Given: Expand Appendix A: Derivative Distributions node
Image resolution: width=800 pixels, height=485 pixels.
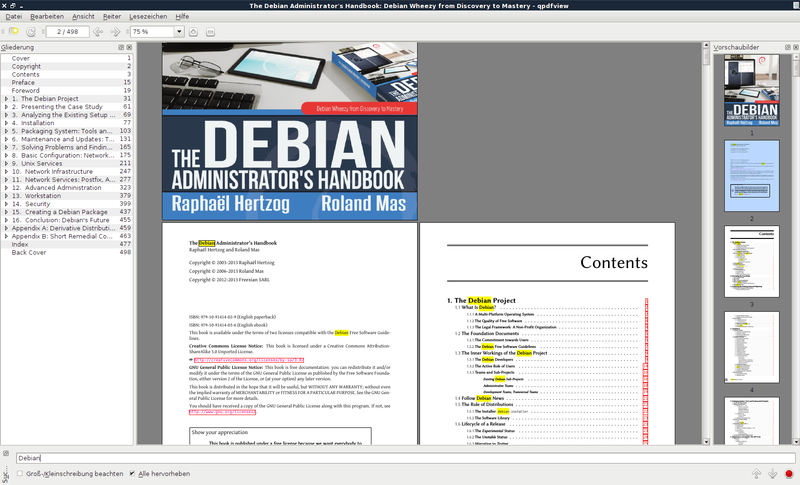Looking at the screenshot, I should pyautogui.click(x=6, y=228).
